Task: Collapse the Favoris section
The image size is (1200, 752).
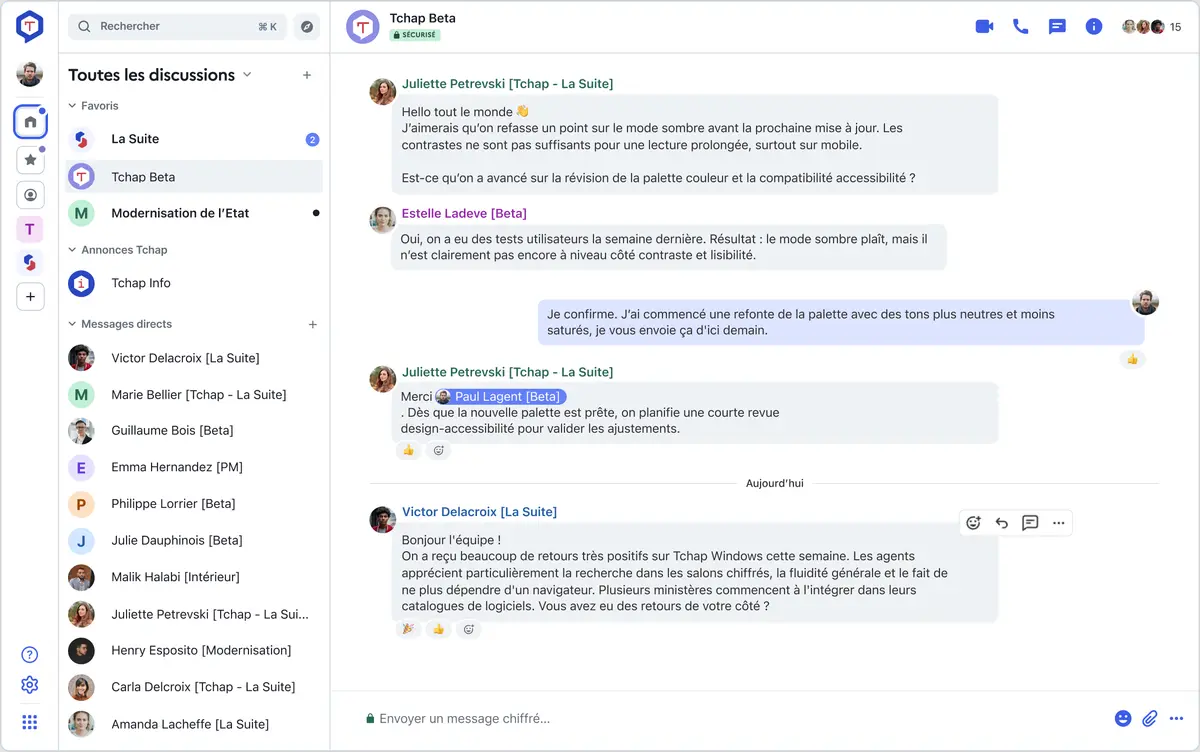Action: 93,106
